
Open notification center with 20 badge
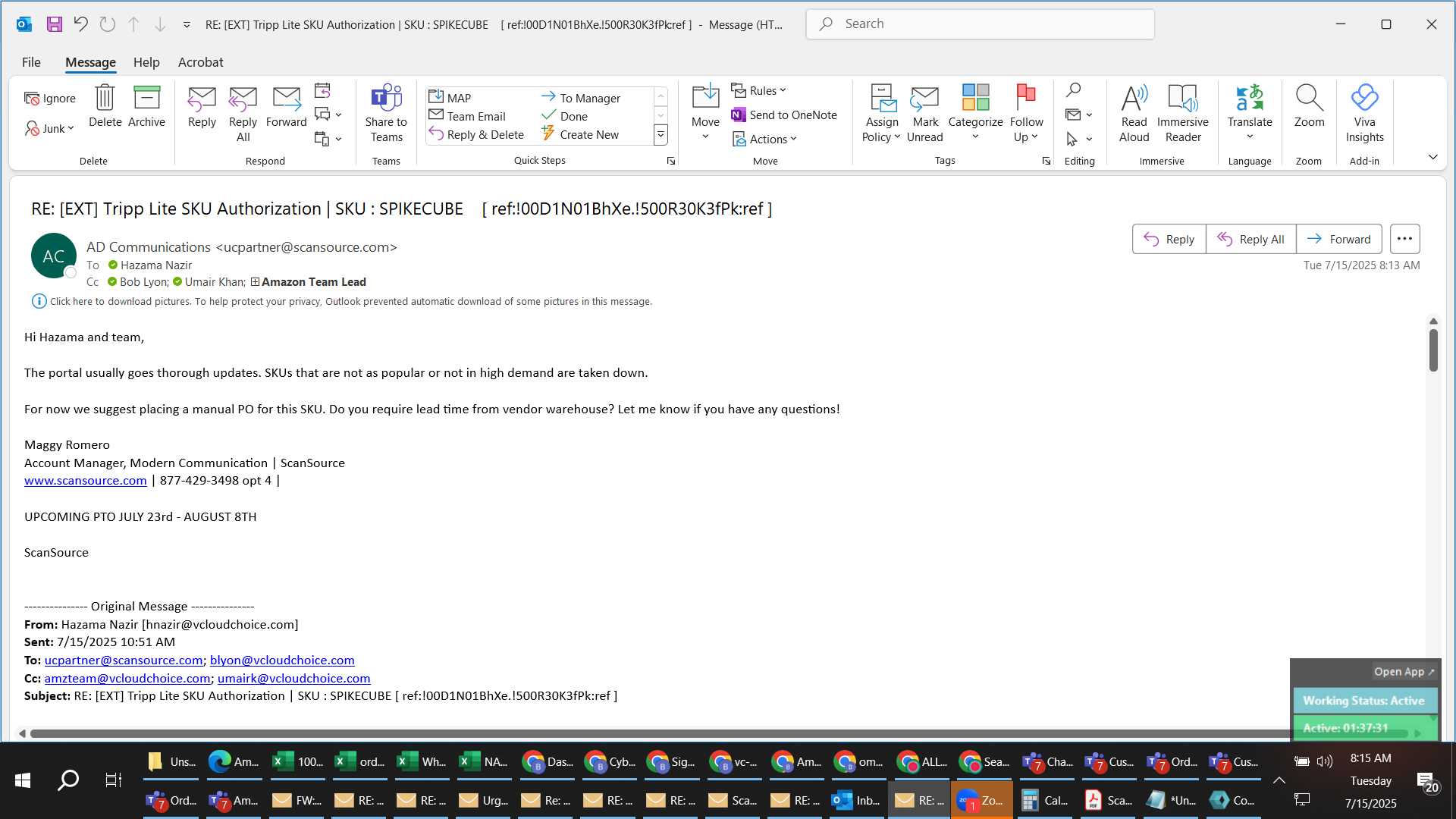(1426, 782)
